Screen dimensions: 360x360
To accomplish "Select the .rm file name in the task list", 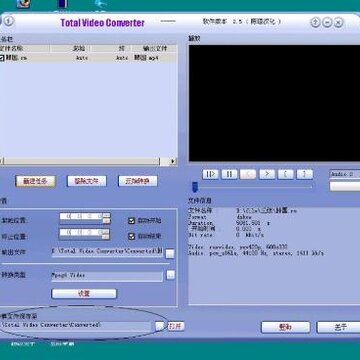I will (x=16, y=58).
